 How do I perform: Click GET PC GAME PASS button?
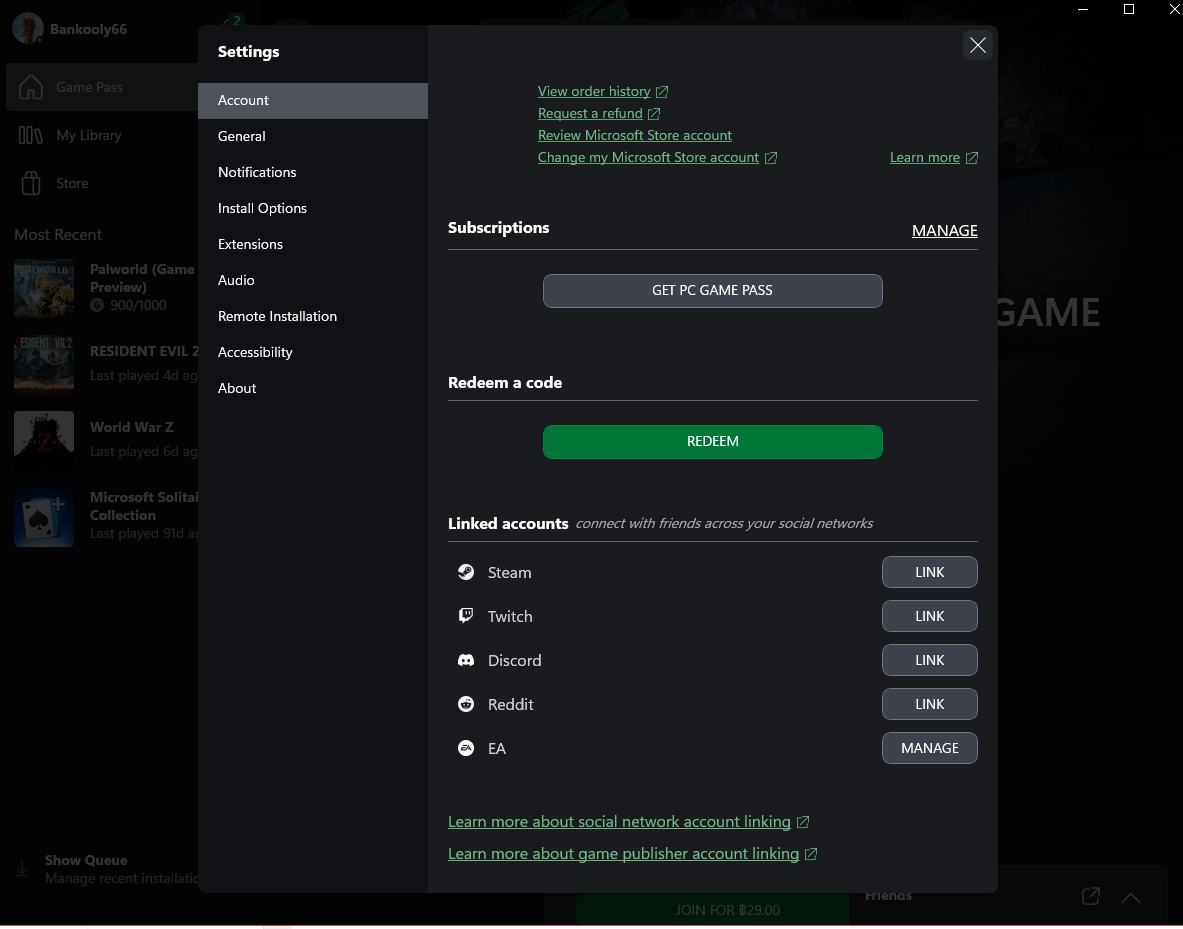tap(712, 291)
